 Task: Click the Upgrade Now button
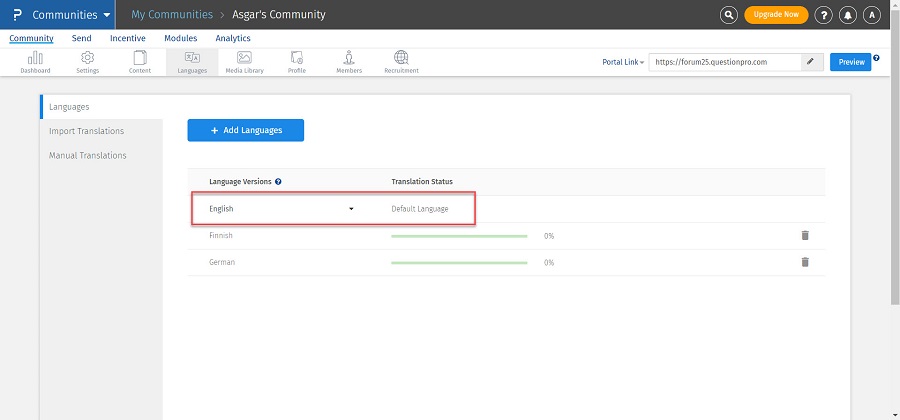776,15
